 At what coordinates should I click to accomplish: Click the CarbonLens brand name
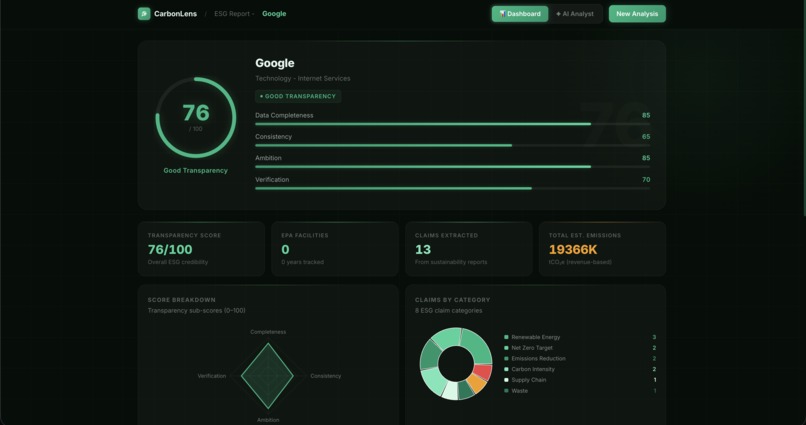175,14
